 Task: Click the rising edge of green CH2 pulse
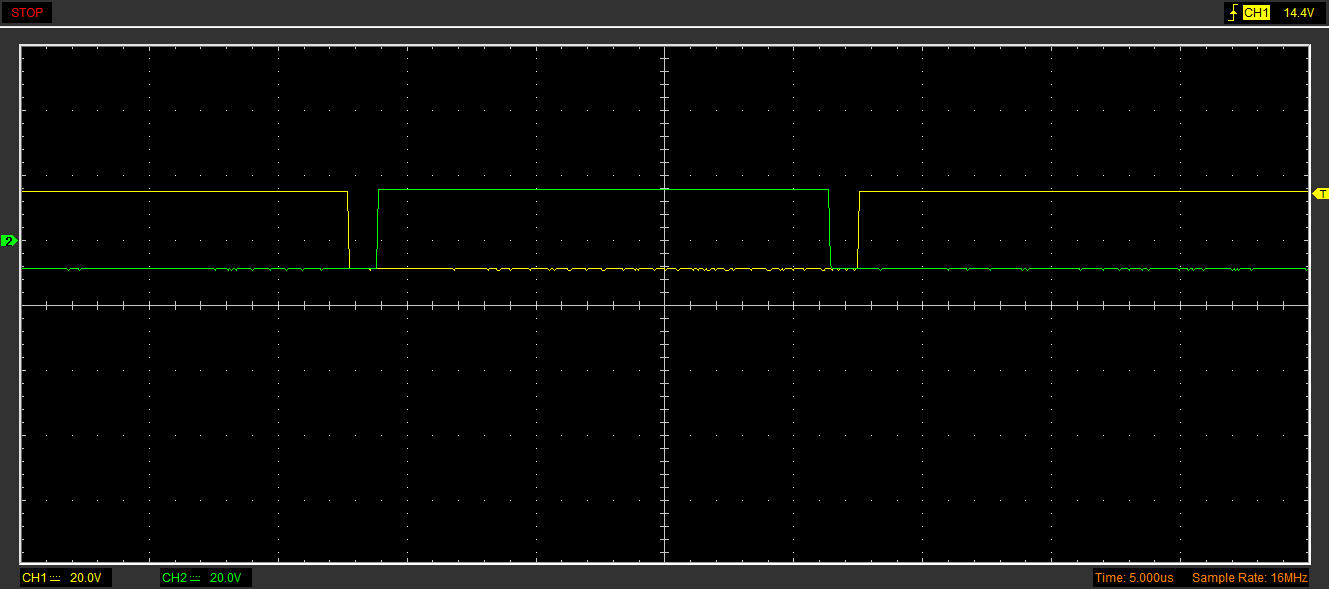point(377,230)
